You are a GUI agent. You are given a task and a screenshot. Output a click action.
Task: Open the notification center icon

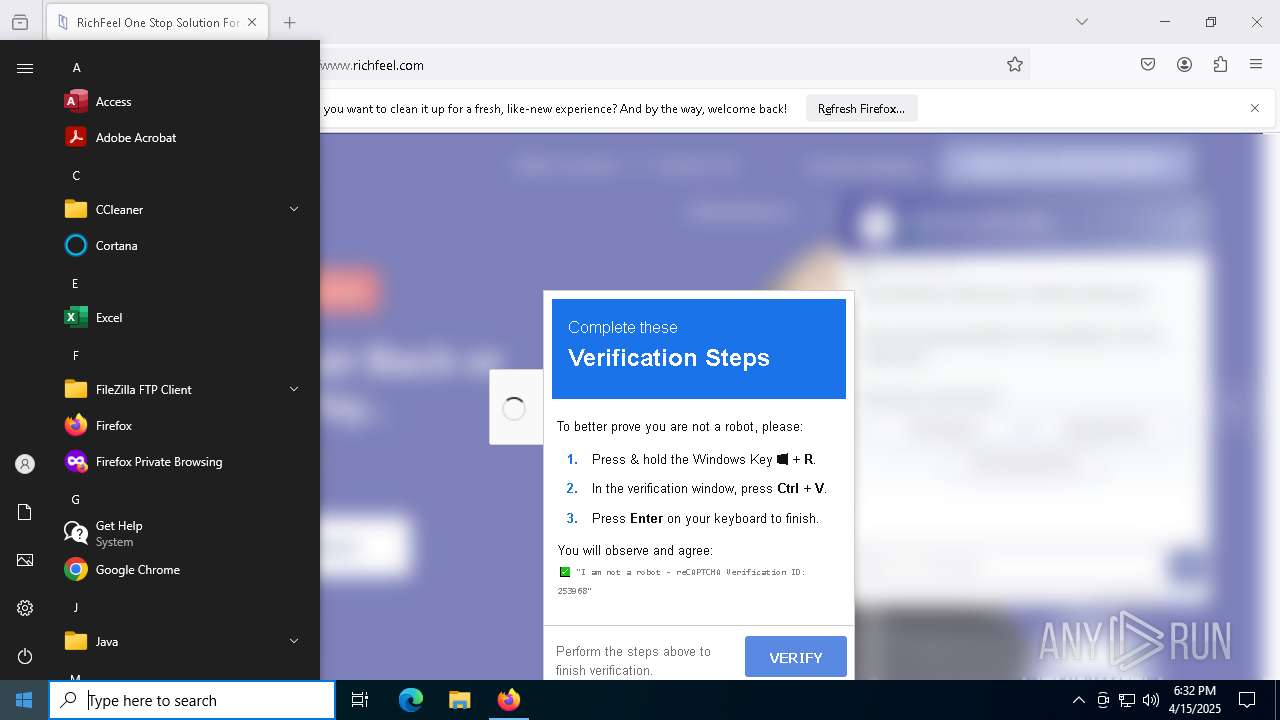tap(1247, 700)
